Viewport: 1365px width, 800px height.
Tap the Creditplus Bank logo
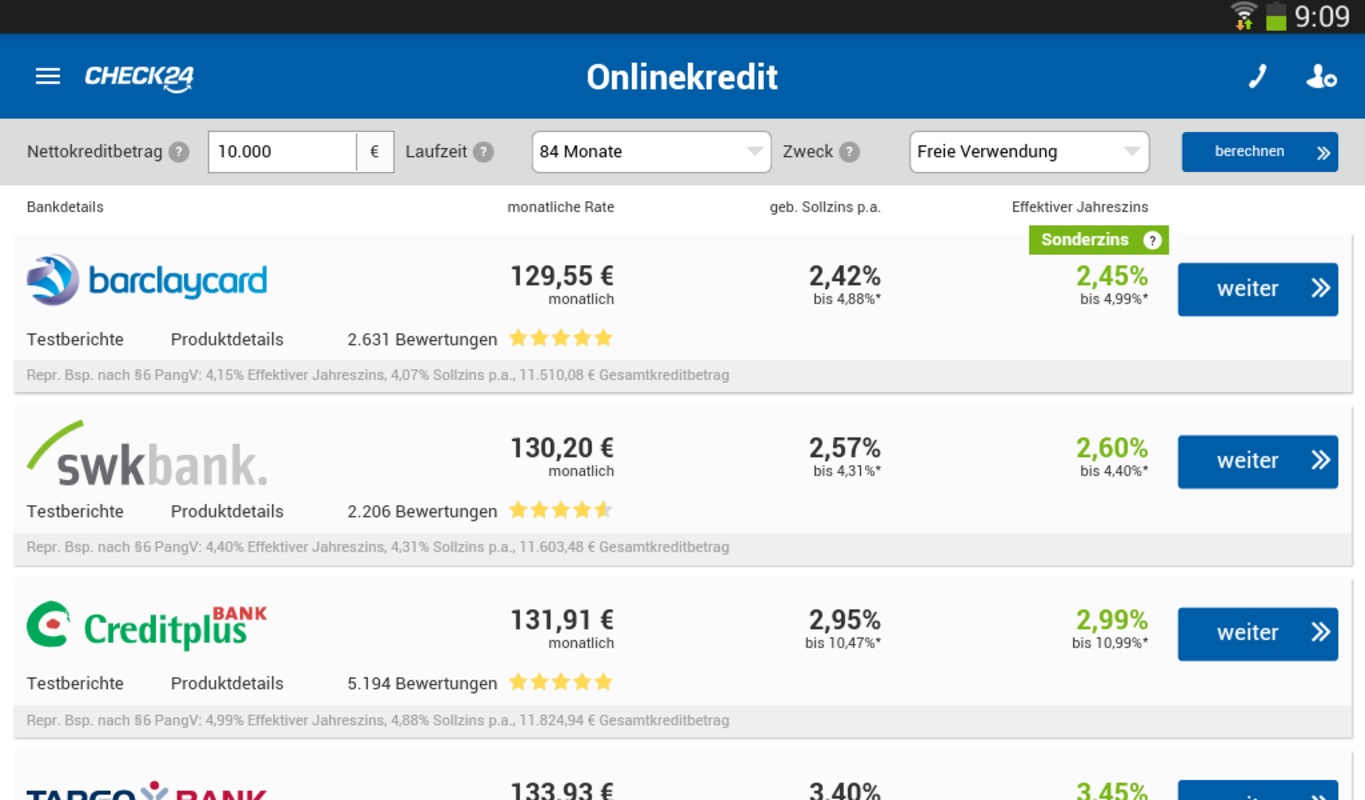(147, 626)
